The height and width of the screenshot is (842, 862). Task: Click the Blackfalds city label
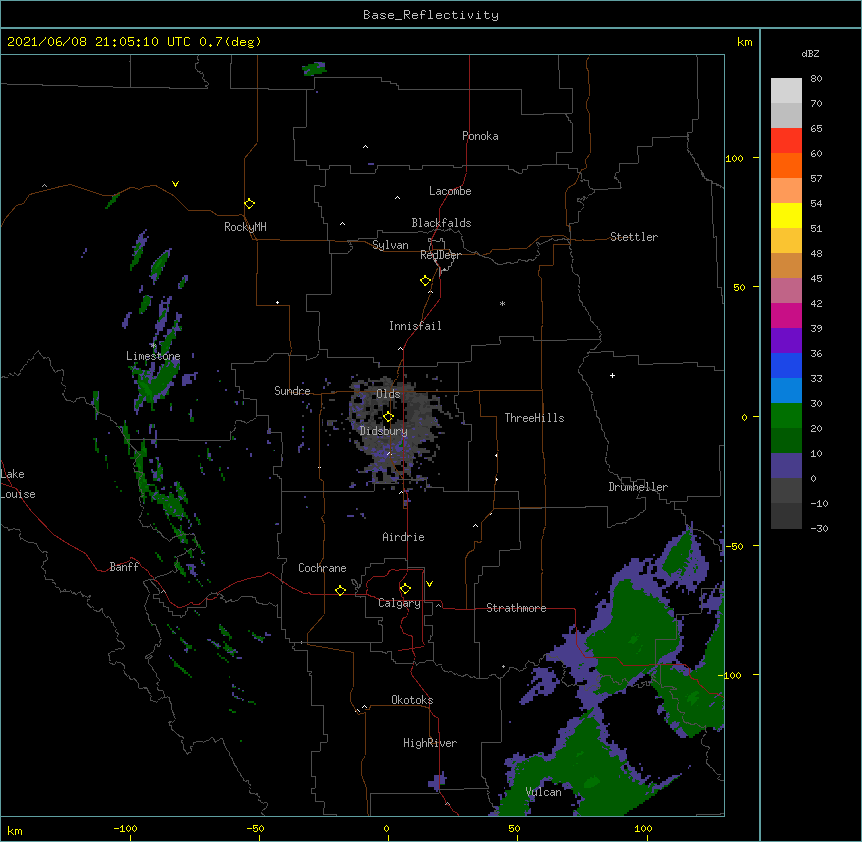(x=441, y=223)
